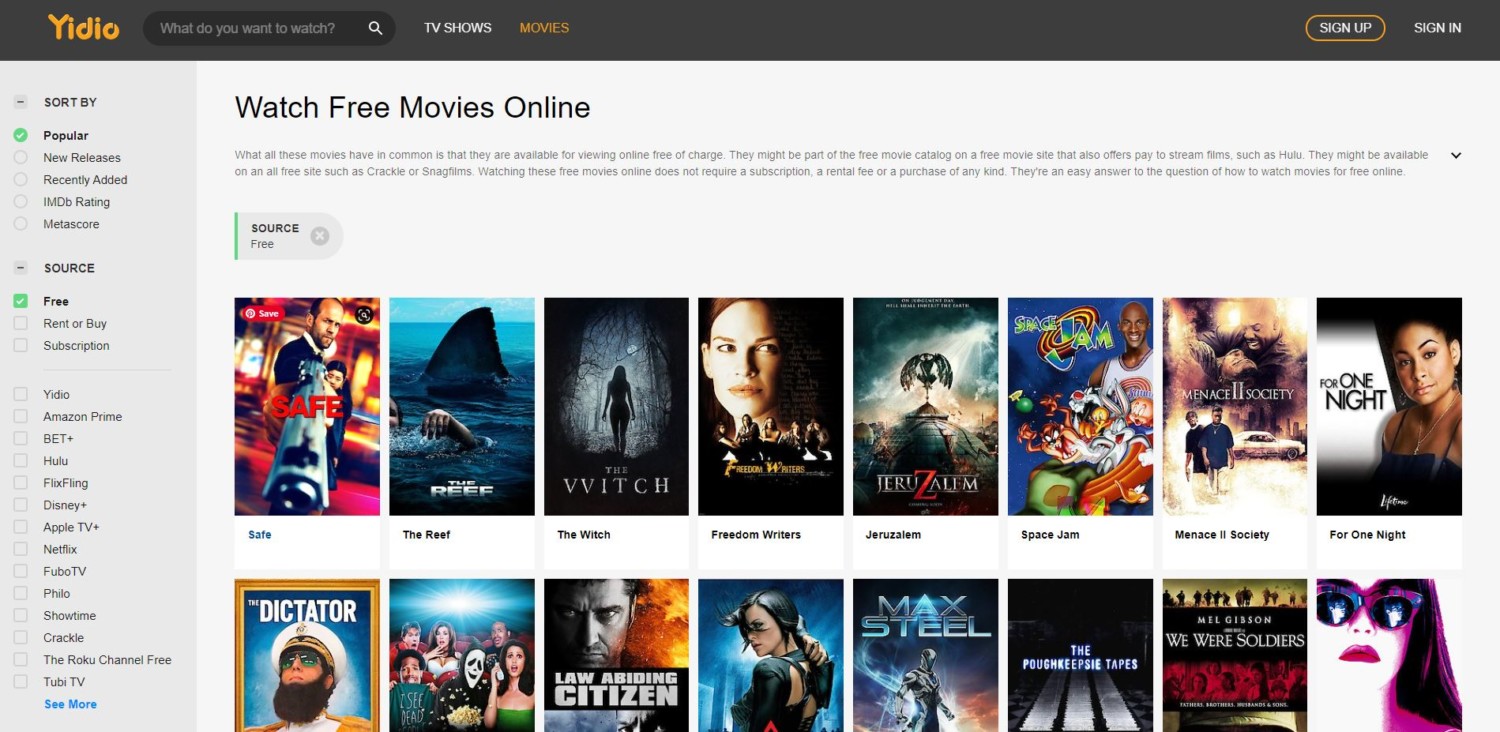
Task: Check the Showtime checkbox
Action: point(20,615)
